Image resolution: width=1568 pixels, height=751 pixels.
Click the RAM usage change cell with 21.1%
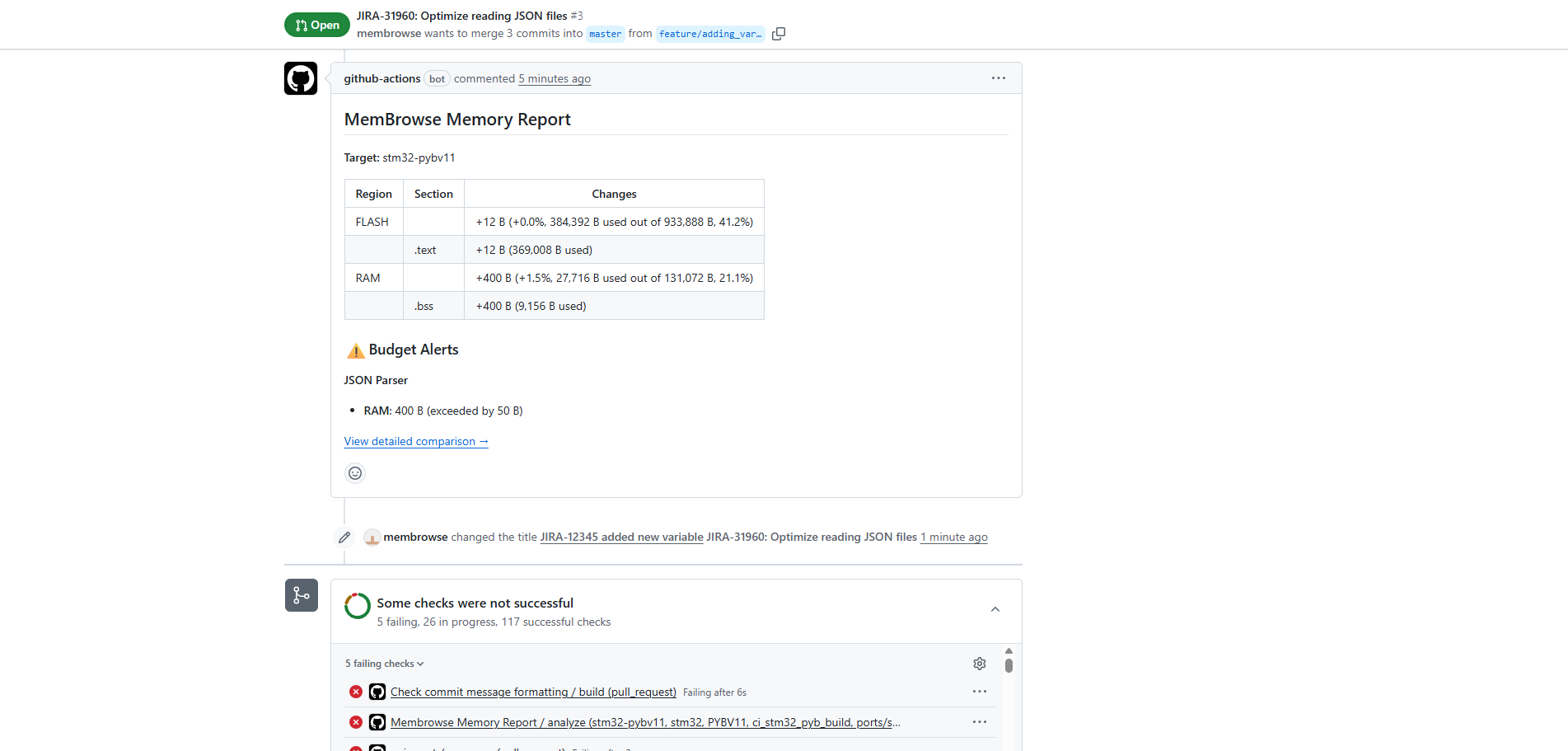tap(614, 278)
